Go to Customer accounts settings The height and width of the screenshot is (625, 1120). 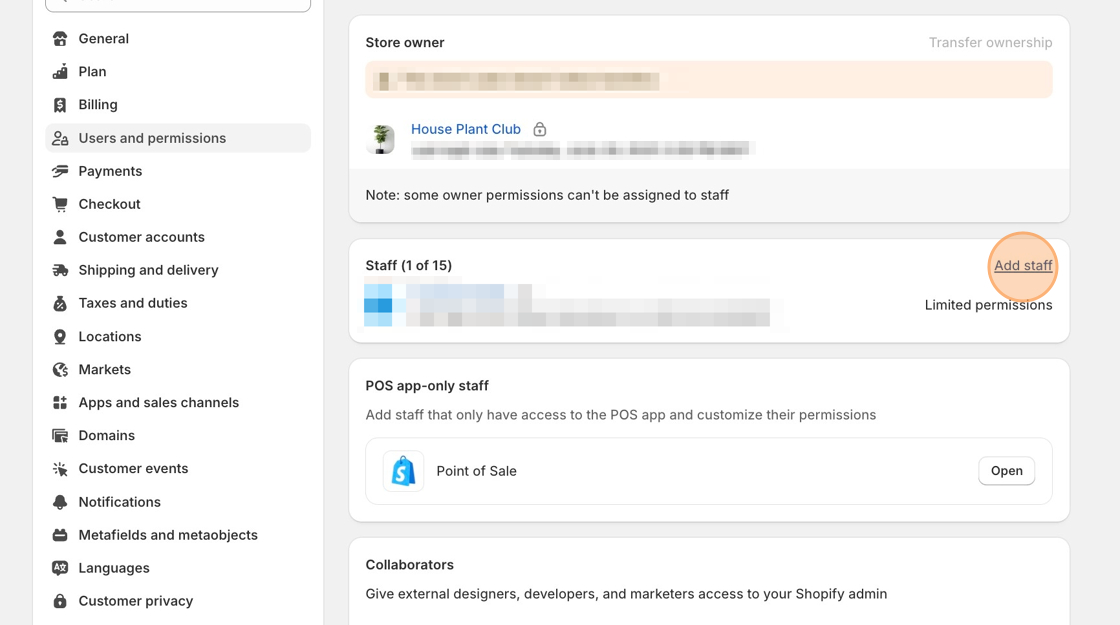141,237
